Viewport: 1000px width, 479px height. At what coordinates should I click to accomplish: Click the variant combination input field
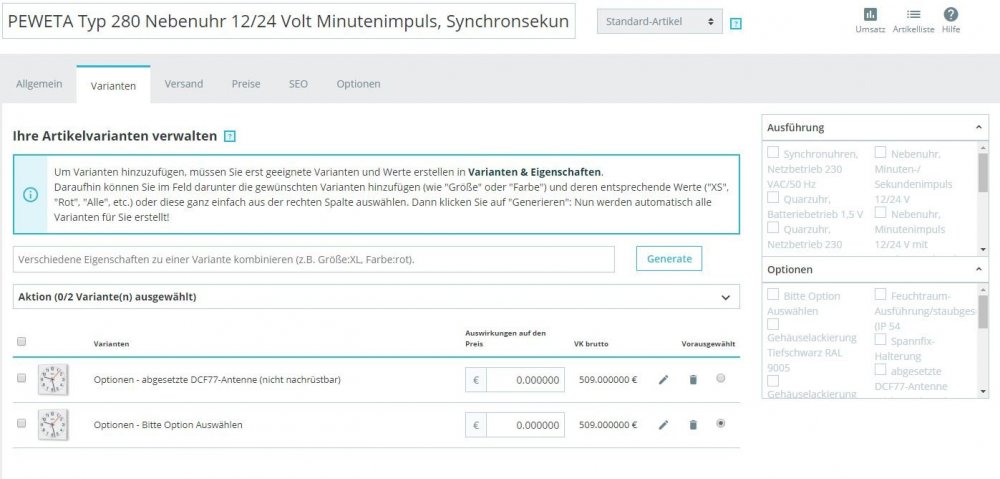(x=314, y=259)
